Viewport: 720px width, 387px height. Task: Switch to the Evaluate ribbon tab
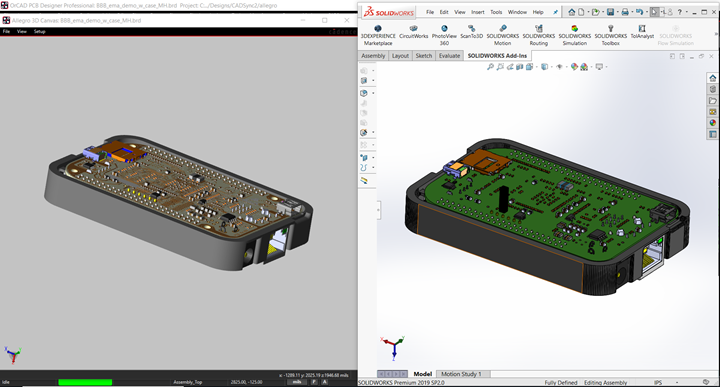coord(449,56)
